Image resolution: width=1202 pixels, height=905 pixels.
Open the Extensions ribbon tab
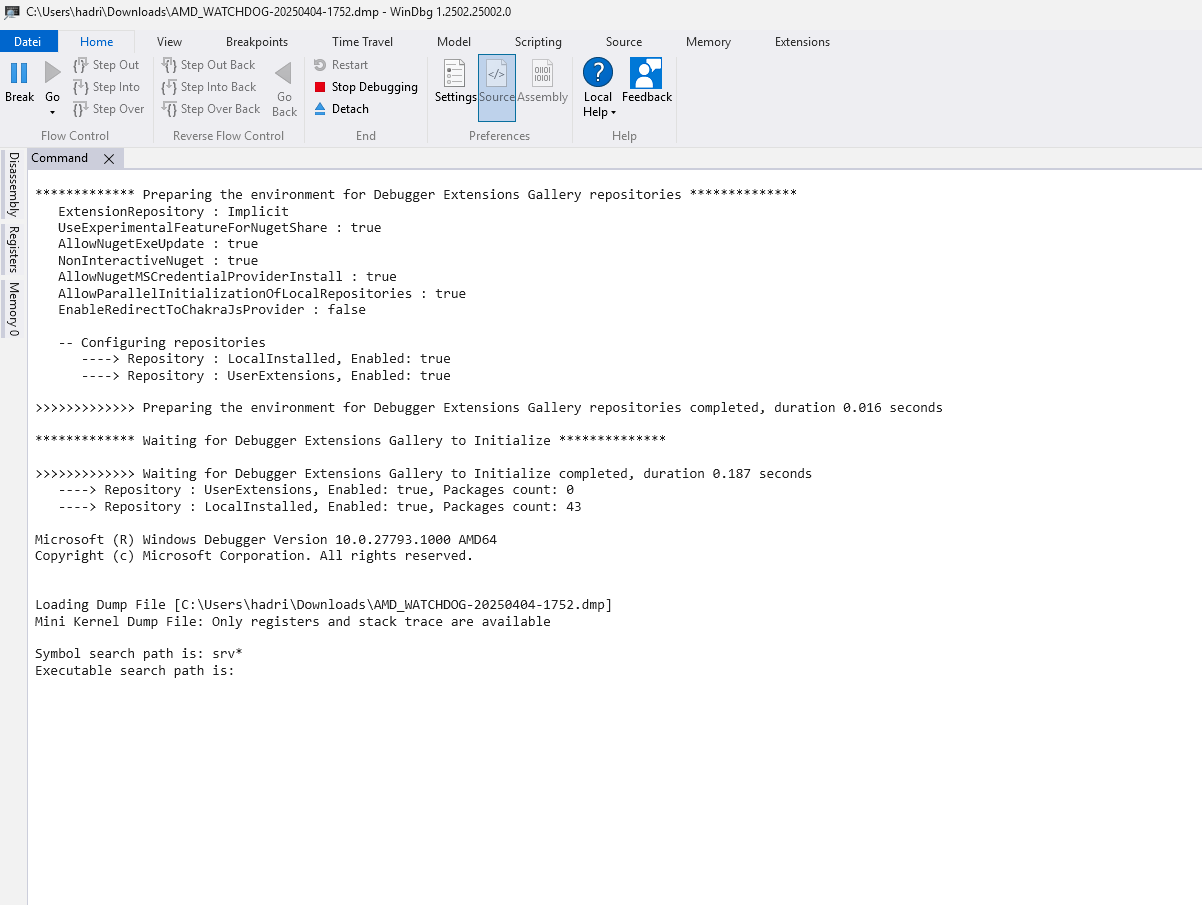pyautogui.click(x=802, y=42)
